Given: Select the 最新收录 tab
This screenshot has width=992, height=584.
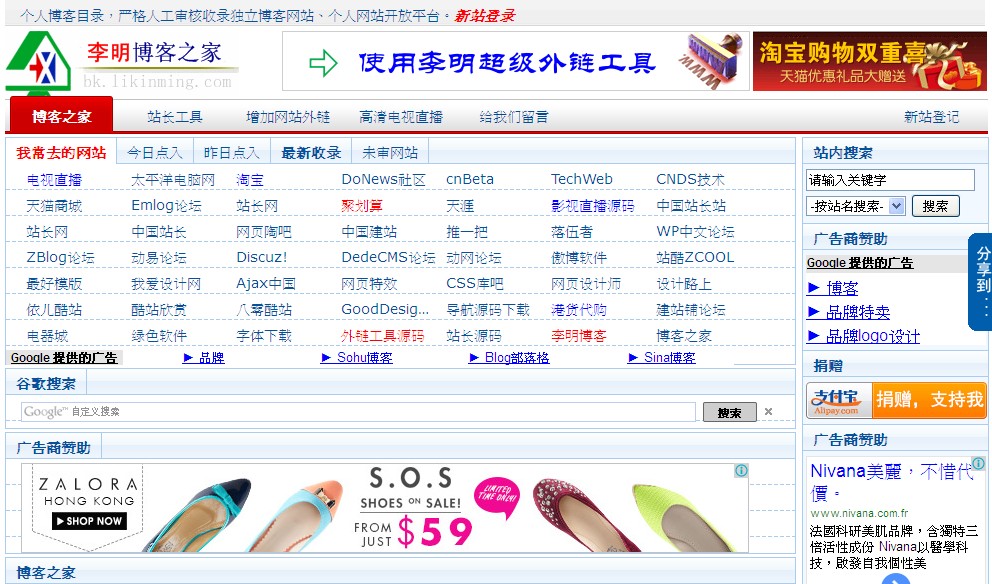Looking at the screenshot, I should click(x=311, y=153).
